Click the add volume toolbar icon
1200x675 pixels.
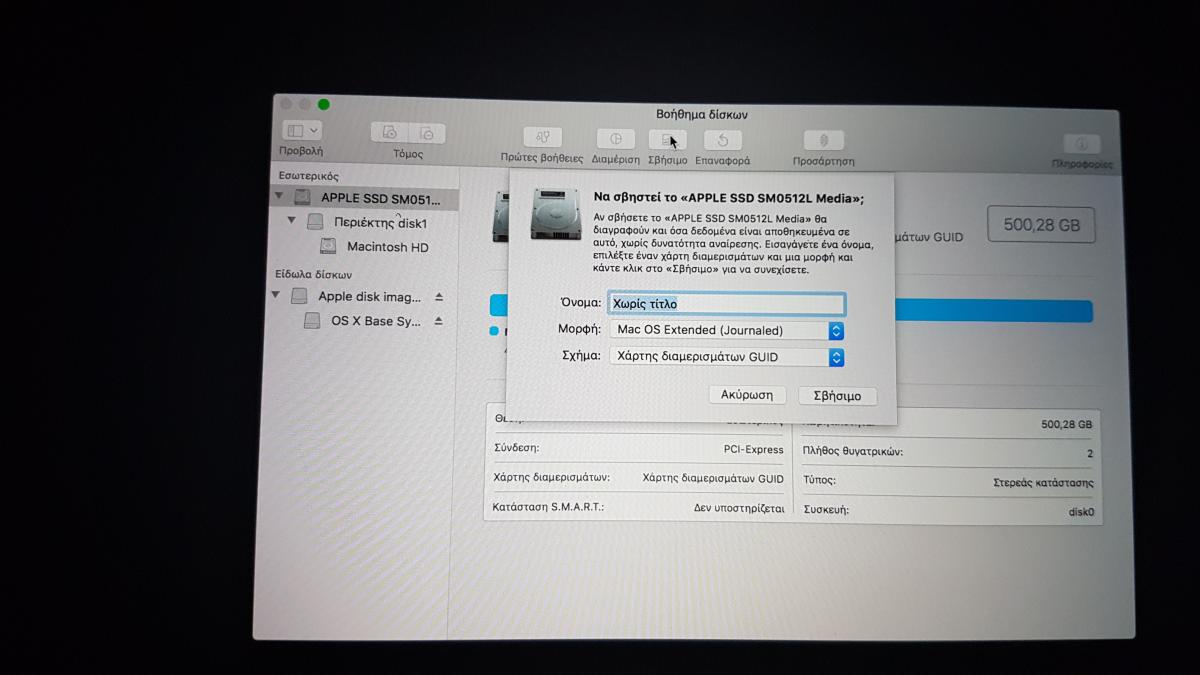point(390,132)
